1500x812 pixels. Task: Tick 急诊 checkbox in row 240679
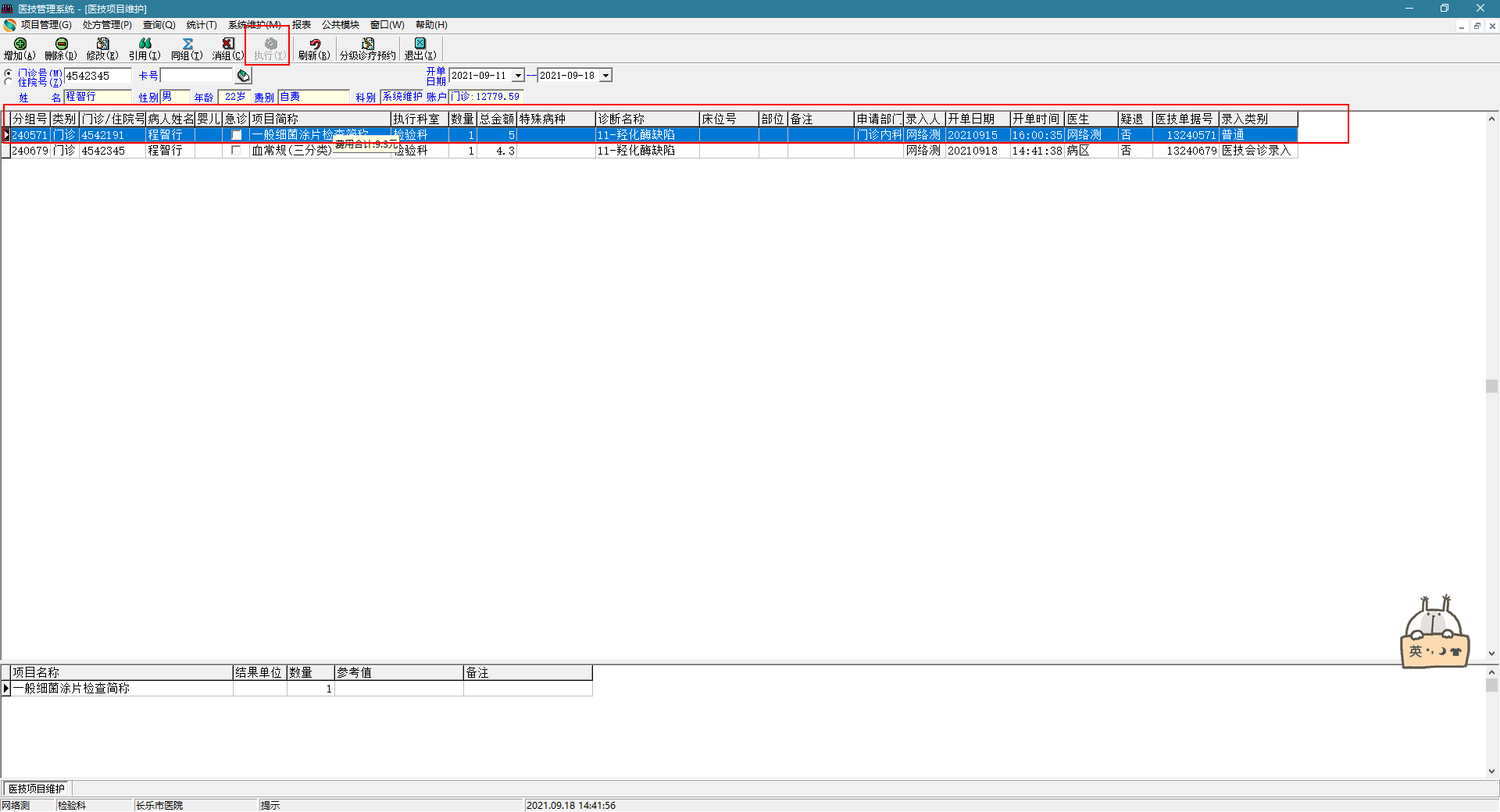pyautogui.click(x=236, y=151)
